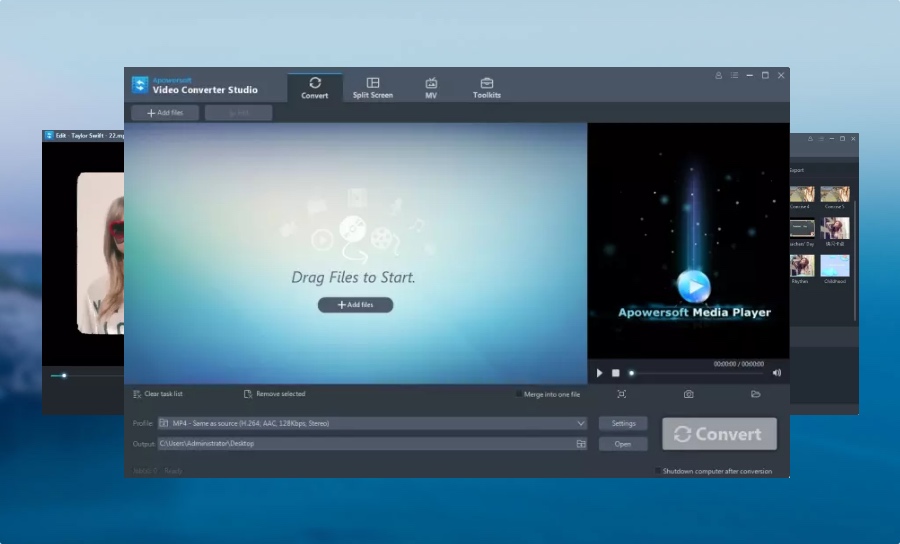The image size is (900, 544).
Task: Click the fullscreen preview icon
Action: pos(622,394)
